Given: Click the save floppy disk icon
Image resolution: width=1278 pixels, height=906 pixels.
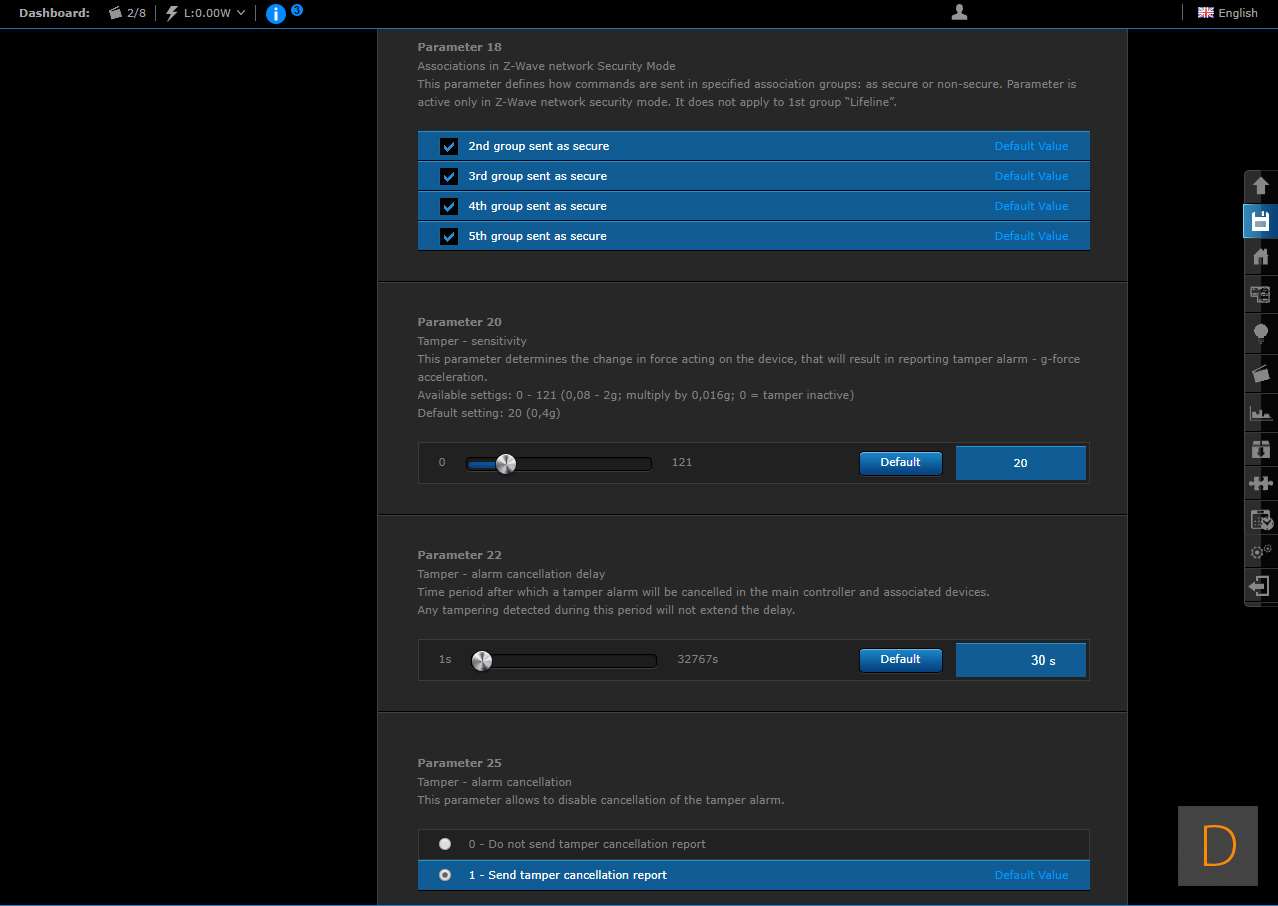Looking at the screenshot, I should pyautogui.click(x=1260, y=221).
